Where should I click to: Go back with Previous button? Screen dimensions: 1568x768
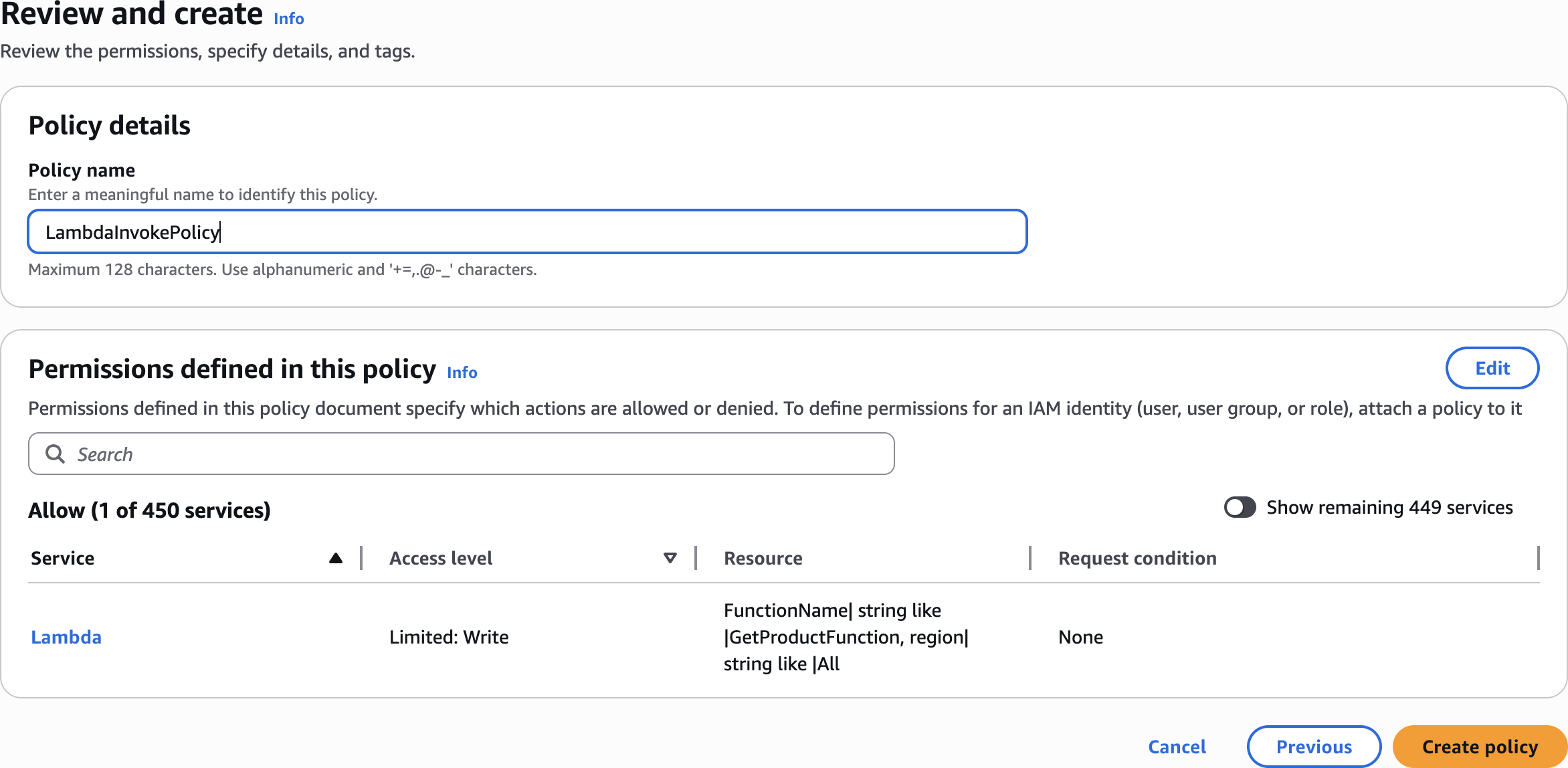(x=1314, y=747)
